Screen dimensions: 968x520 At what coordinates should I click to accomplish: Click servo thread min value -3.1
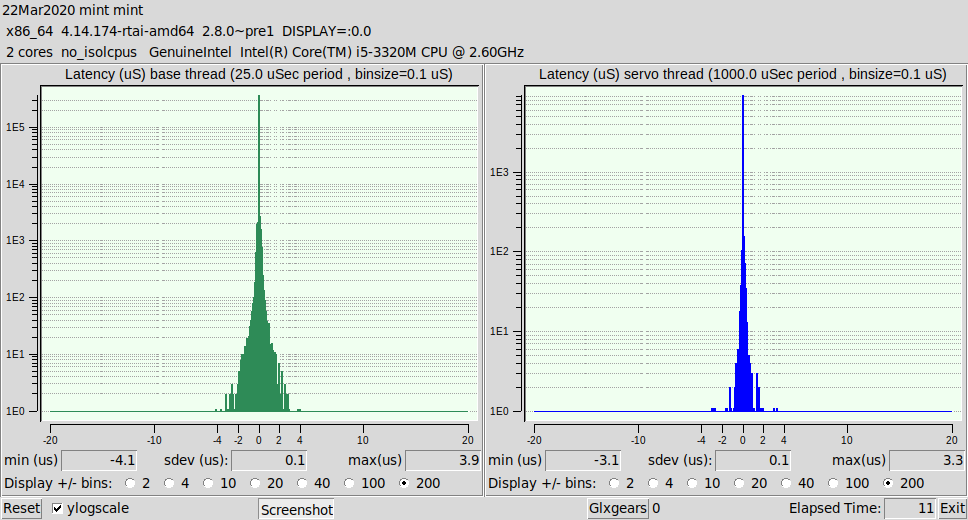(583, 461)
